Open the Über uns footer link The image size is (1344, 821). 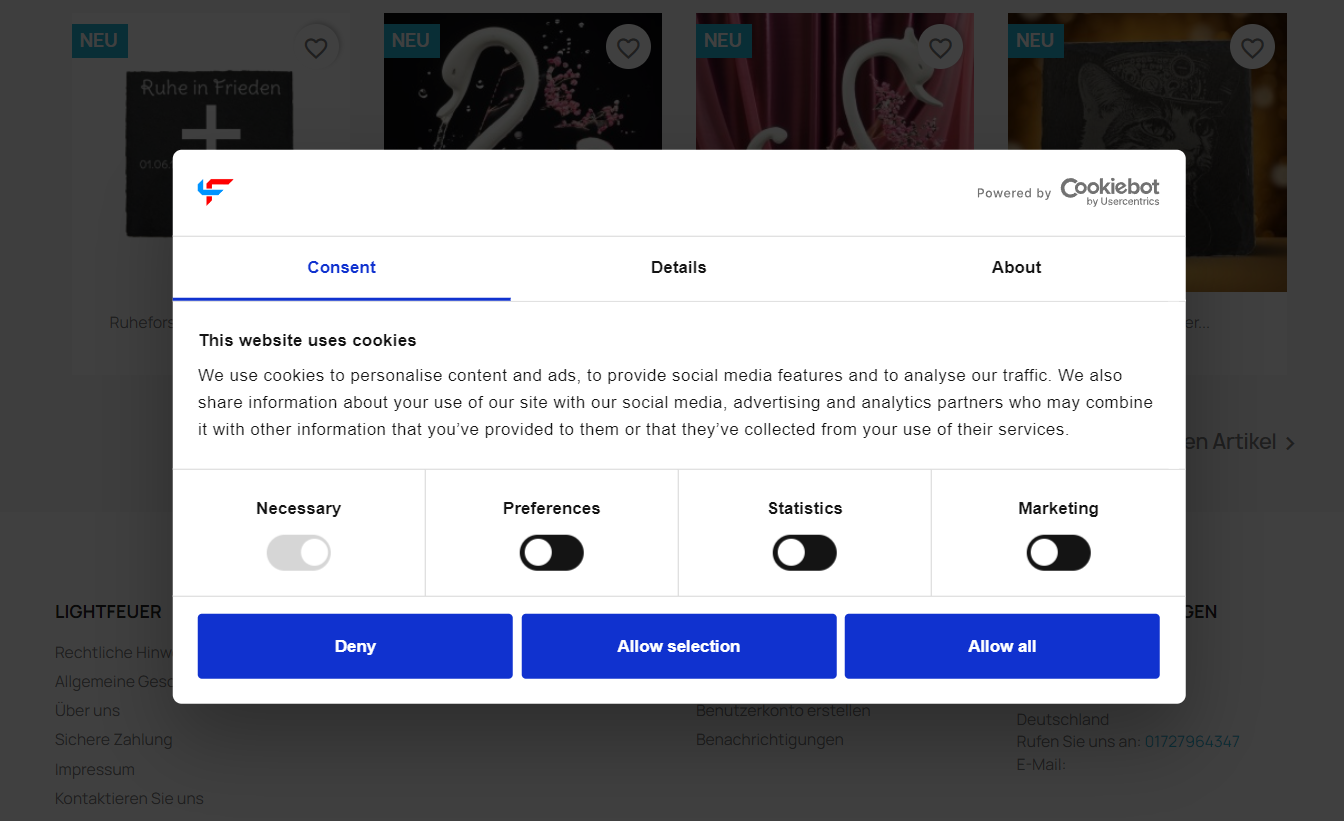click(87, 711)
